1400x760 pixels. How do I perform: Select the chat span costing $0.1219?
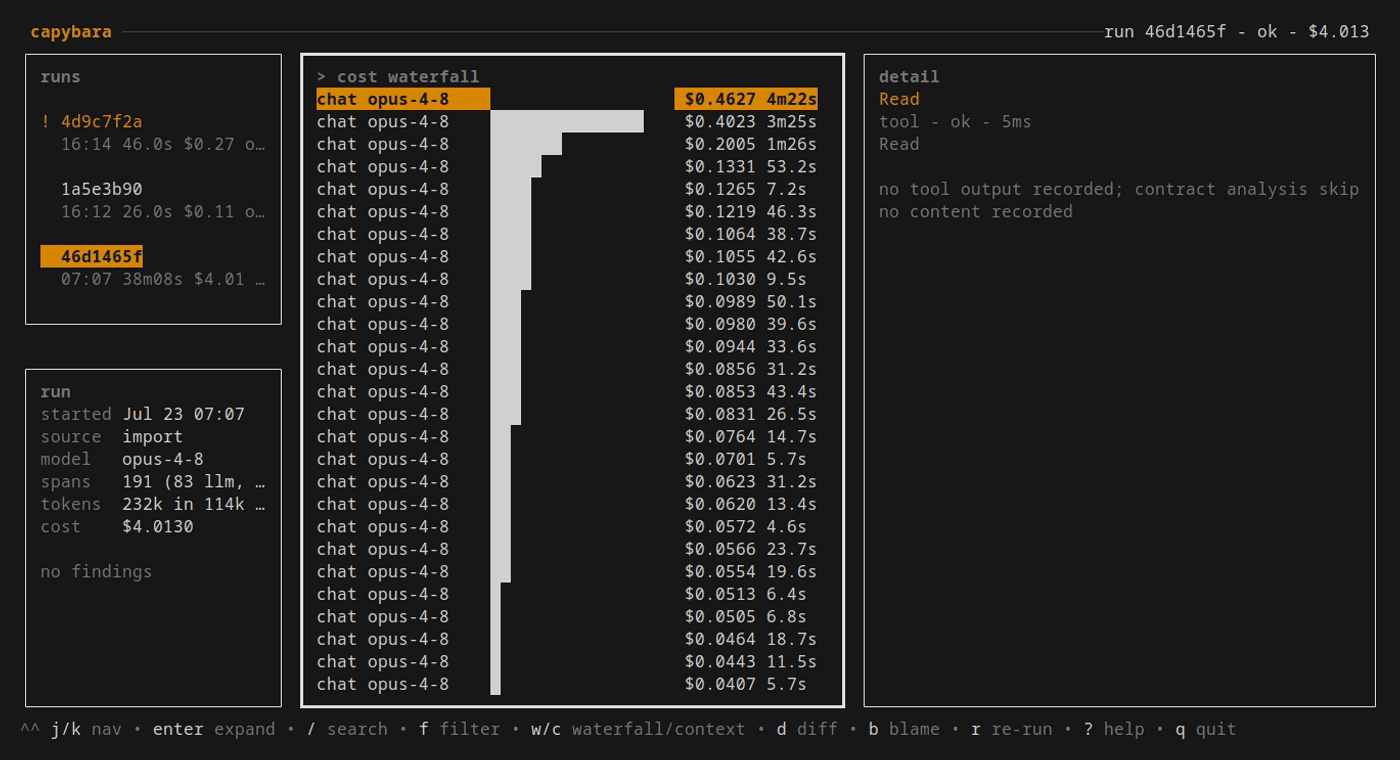(567, 212)
